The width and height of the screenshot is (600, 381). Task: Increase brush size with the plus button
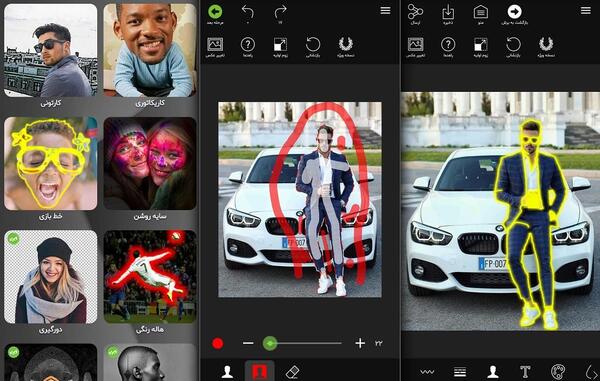pyautogui.click(x=360, y=343)
